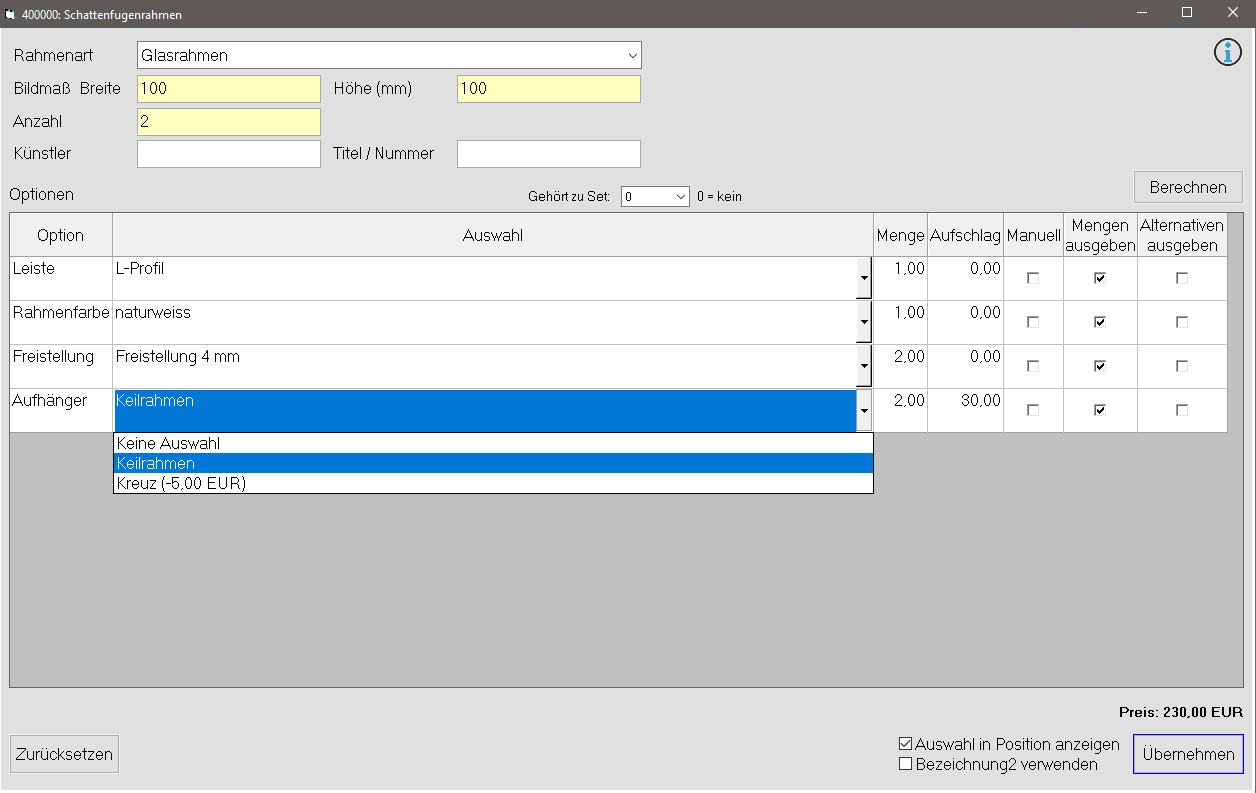Open the Gehört zu Set dropdown

[681, 197]
